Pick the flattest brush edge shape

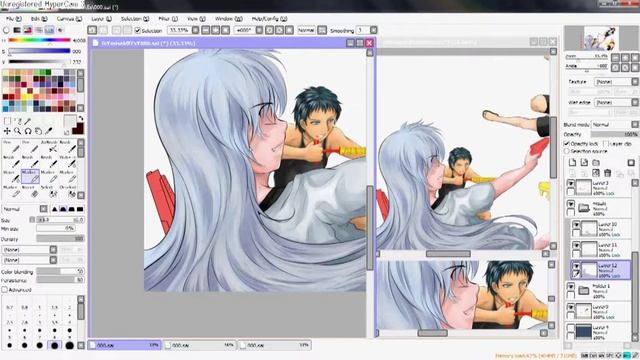[80, 209]
